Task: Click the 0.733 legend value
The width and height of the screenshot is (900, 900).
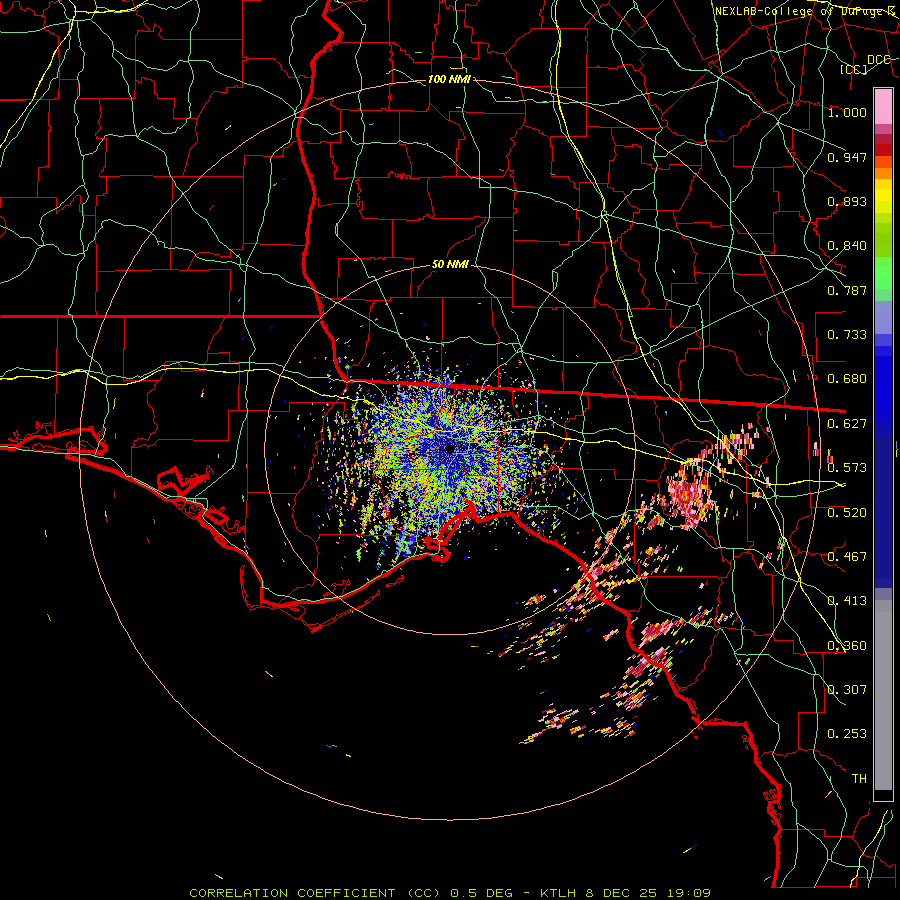Action: coord(847,335)
